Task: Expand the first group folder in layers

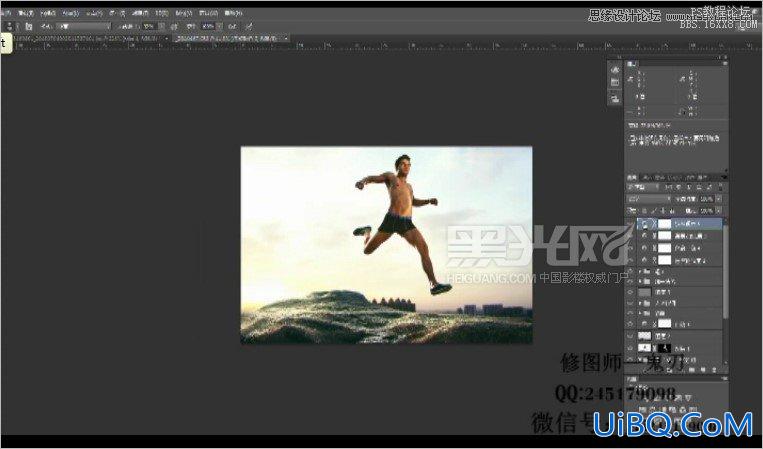Action: (x=640, y=271)
